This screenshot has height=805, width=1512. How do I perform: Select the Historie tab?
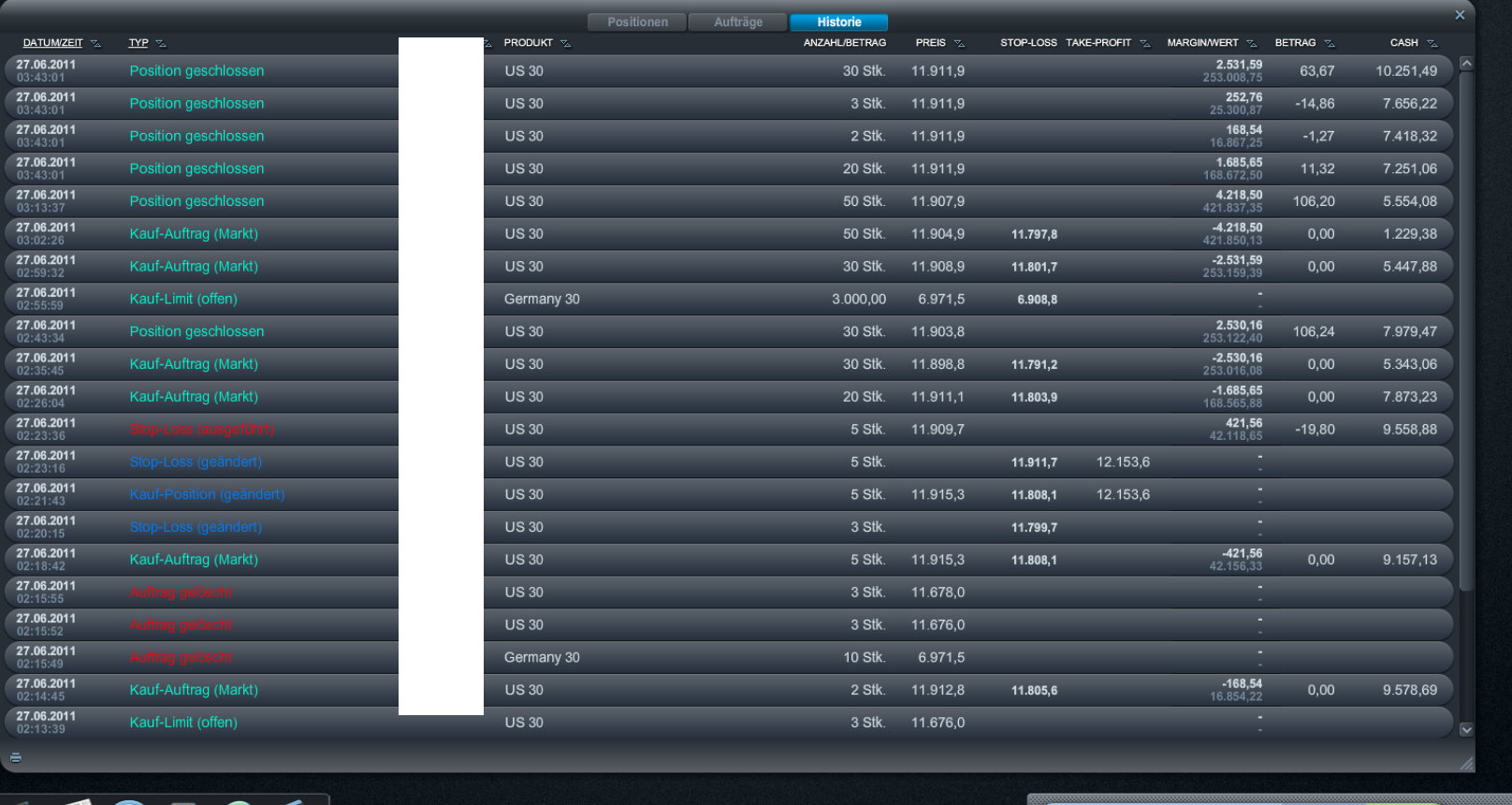(x=839, y=22)
